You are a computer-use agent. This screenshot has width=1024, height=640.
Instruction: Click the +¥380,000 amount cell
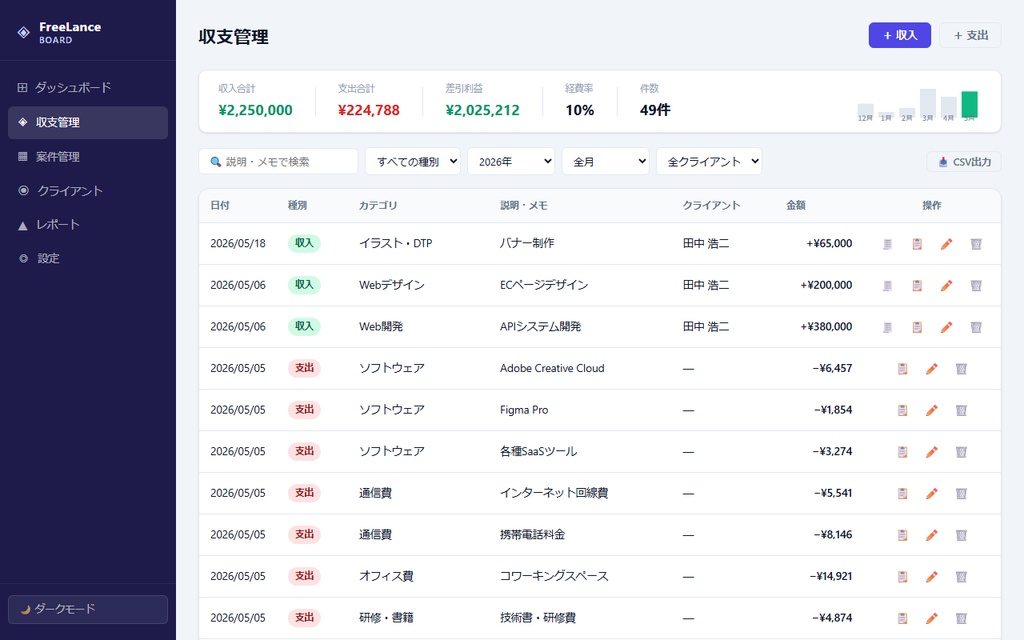click(826, 327)
